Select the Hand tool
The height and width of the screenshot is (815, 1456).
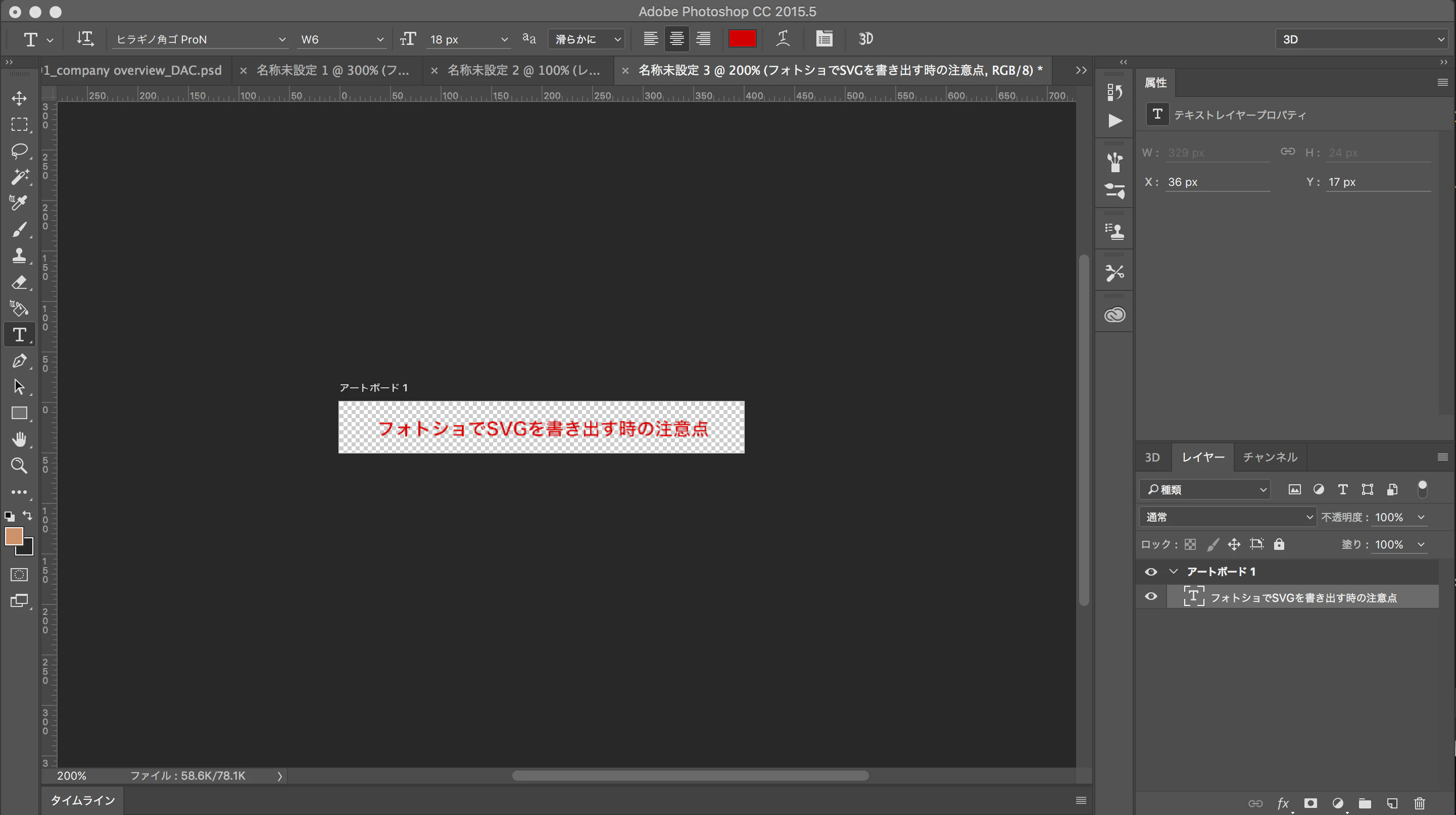click(x=19, y=439)
